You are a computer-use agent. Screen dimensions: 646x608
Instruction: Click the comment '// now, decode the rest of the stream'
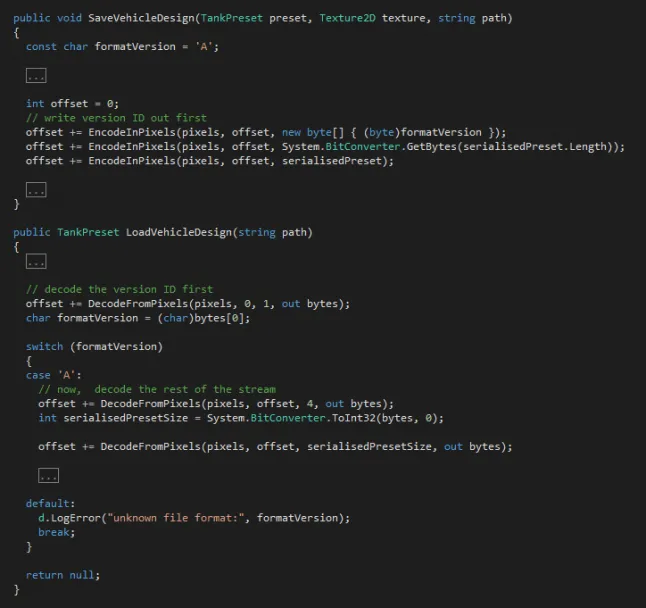(157, 389)
